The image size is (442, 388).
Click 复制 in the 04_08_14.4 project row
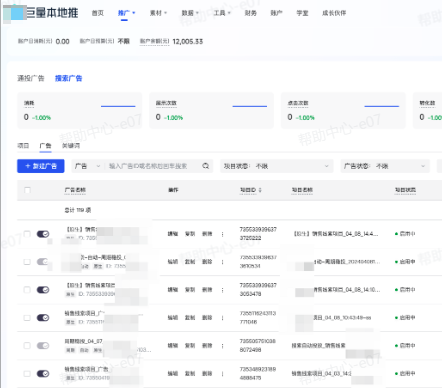[190, 234]
